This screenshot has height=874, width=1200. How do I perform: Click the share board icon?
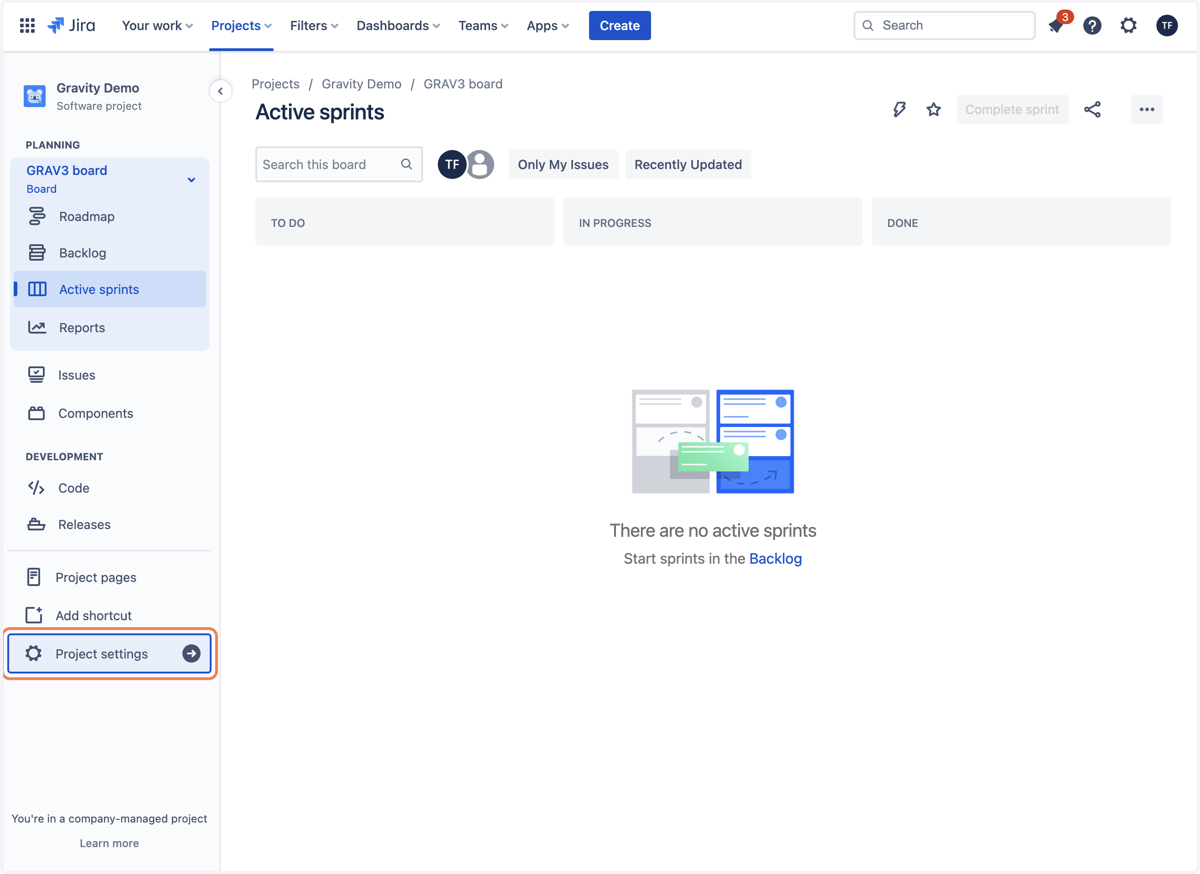pos(1092,109)
